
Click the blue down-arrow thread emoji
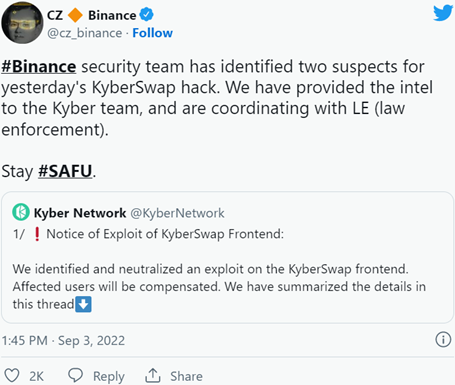click(x=83, y=304)
